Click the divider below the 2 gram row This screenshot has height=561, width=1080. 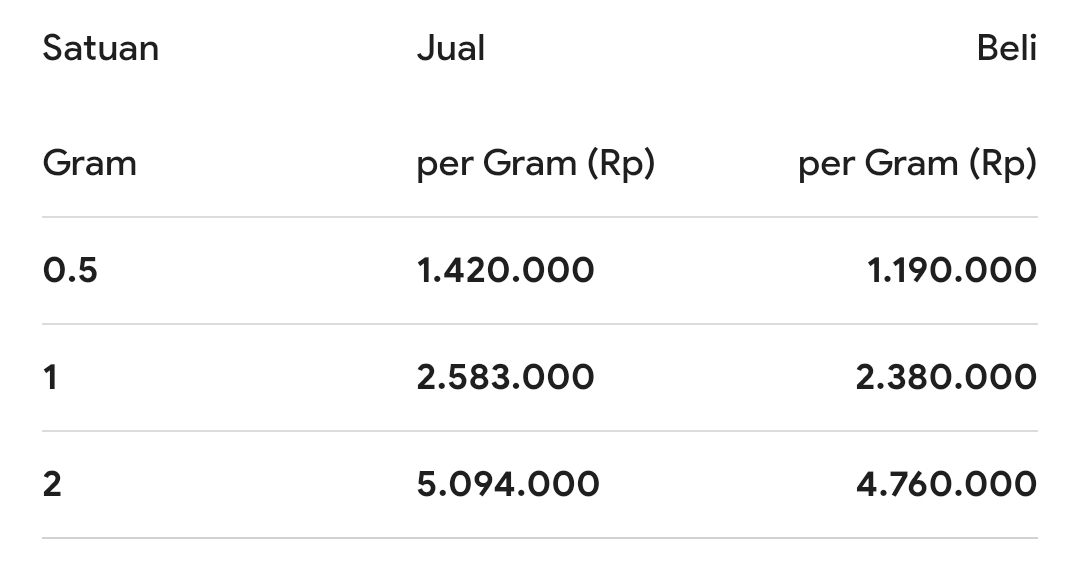coord(540,538)
